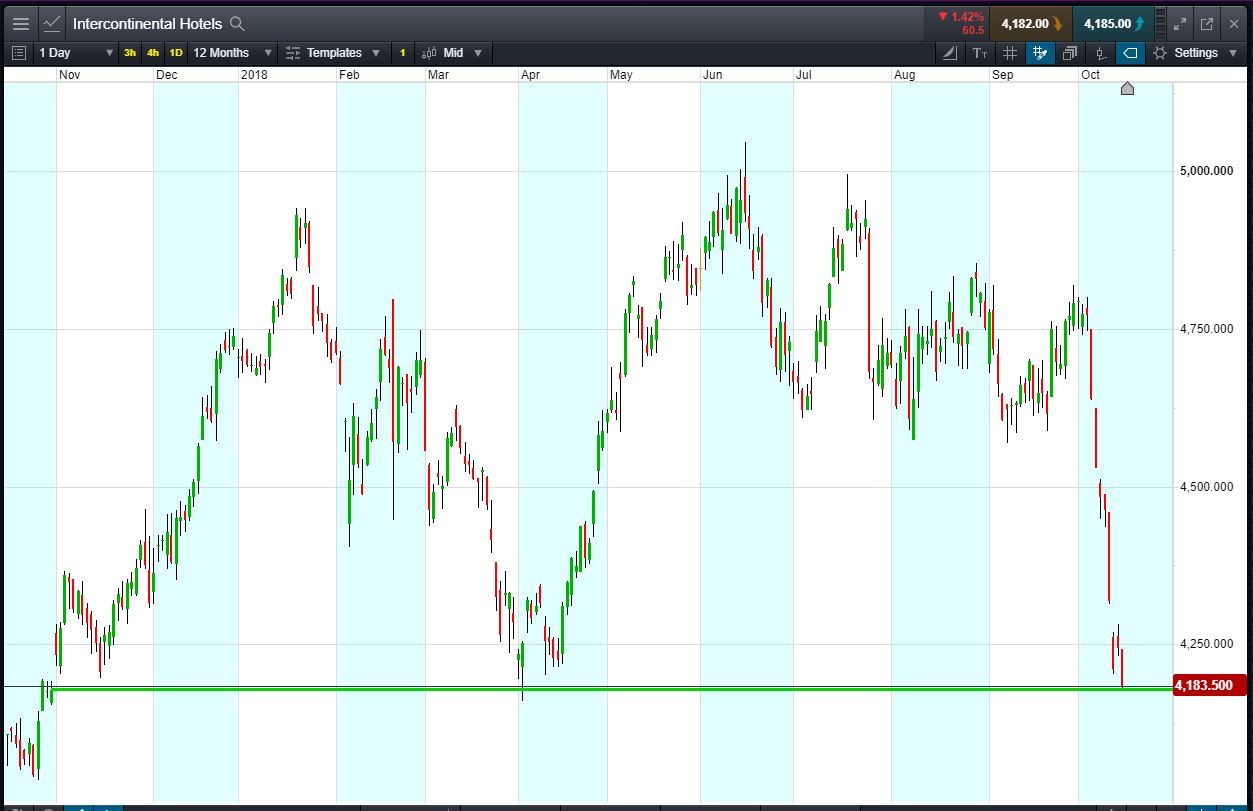Open the list panel icon left of 1 Day
Image resolution: width=1253 pixels, height=811 pixels.
pos(20,53)
